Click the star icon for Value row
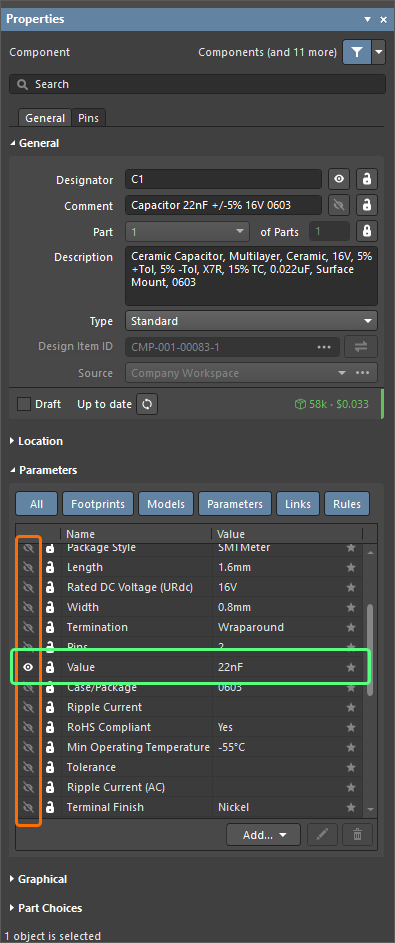Image resolution: width=395 pixels, height=943 pixels. [351, 668]
